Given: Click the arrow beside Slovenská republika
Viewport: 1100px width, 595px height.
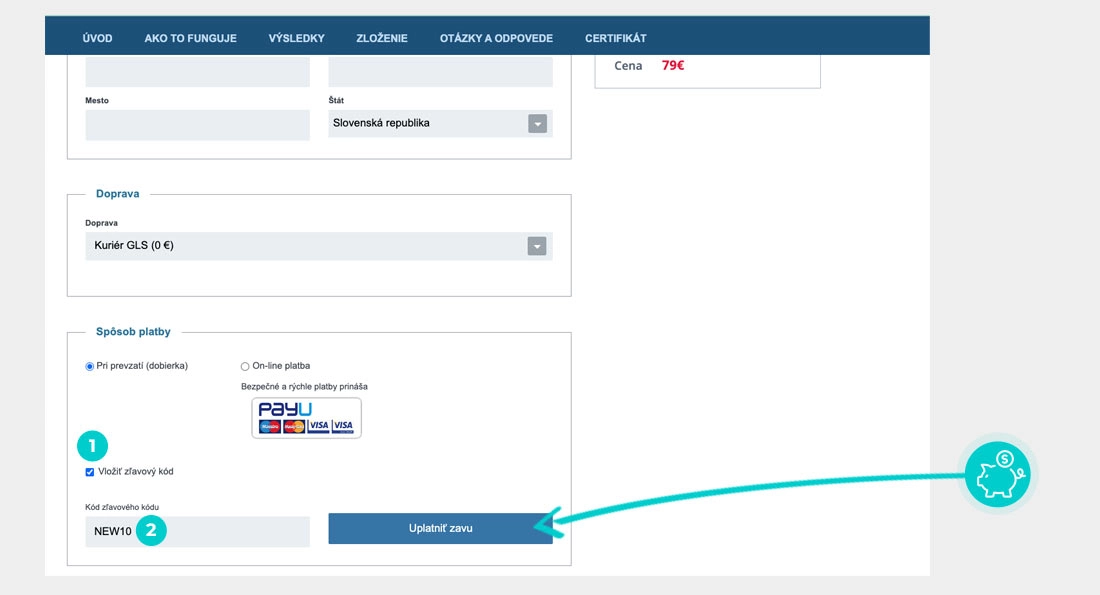Looking at the screenshot, I should pyautogui.click(x=537, y=123).
